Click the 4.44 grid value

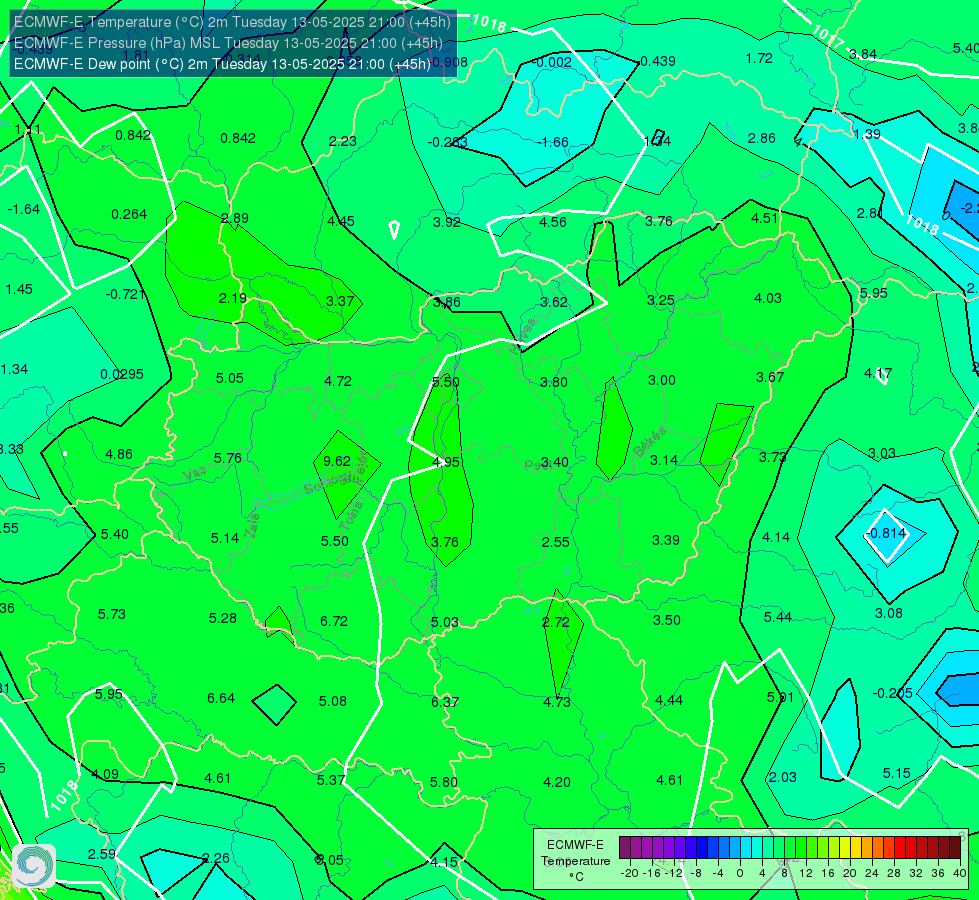(x=669, y=701)
